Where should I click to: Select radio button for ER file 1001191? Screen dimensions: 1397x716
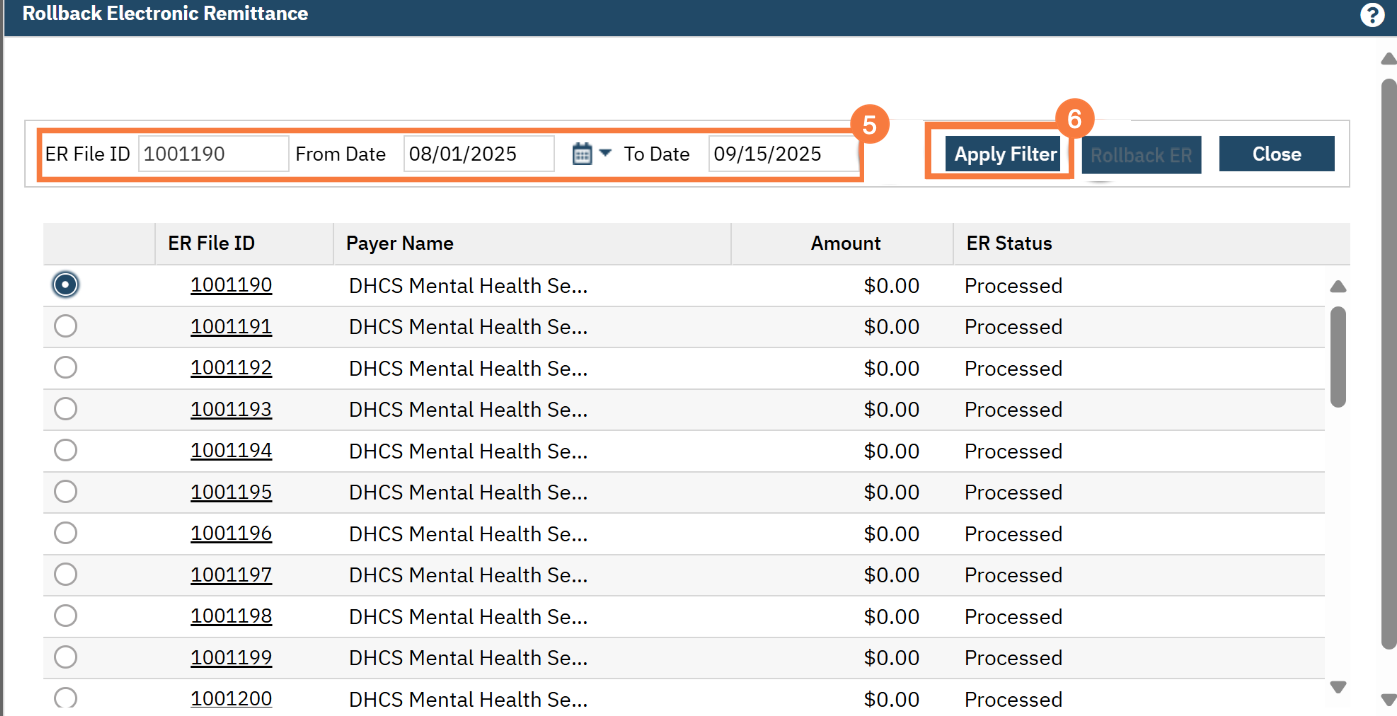[x=65, y=327]
